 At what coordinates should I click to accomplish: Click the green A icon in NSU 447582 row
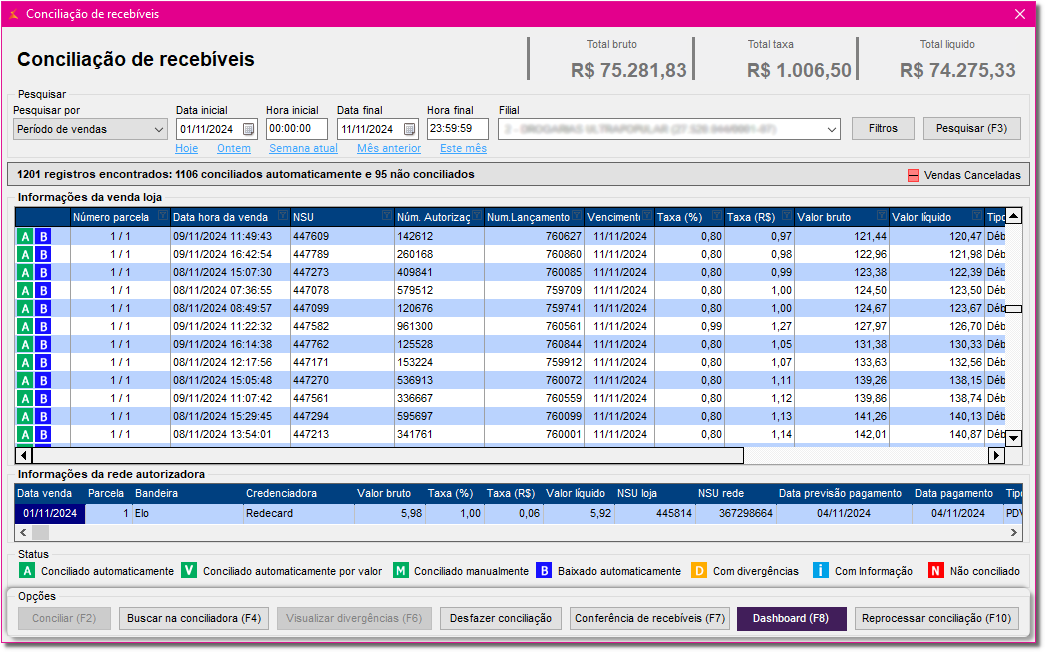click(x=25, y=327)
